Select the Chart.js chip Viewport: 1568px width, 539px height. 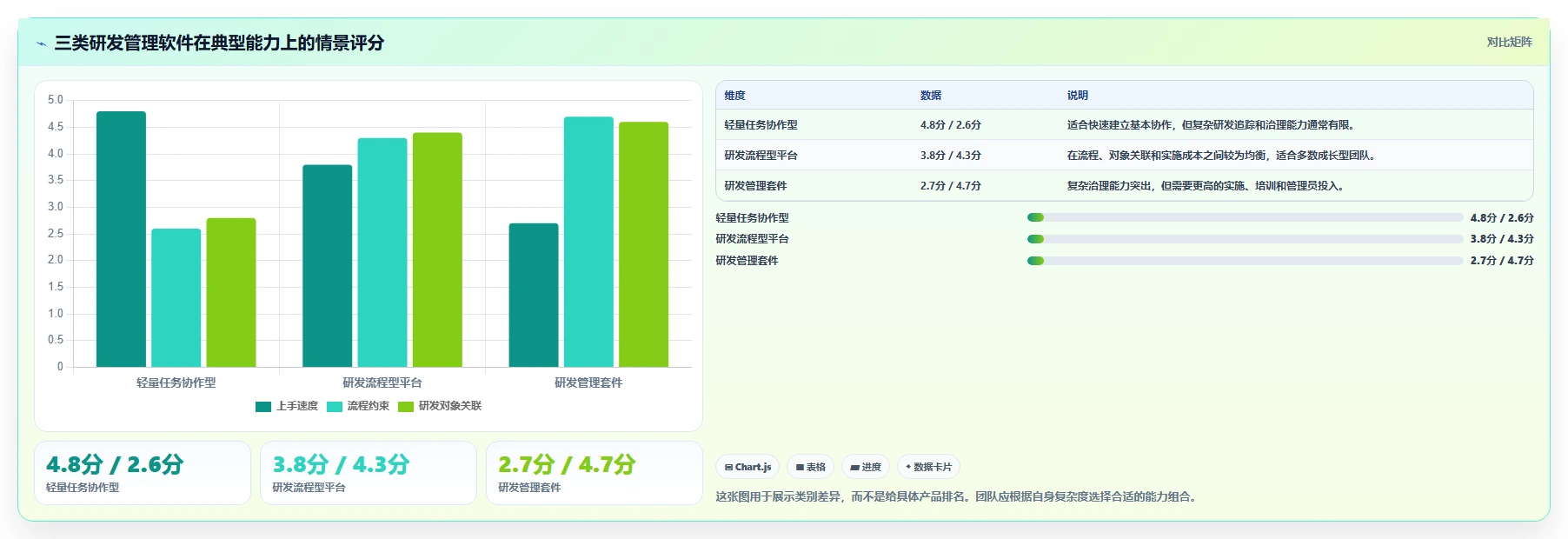point(747,467)
